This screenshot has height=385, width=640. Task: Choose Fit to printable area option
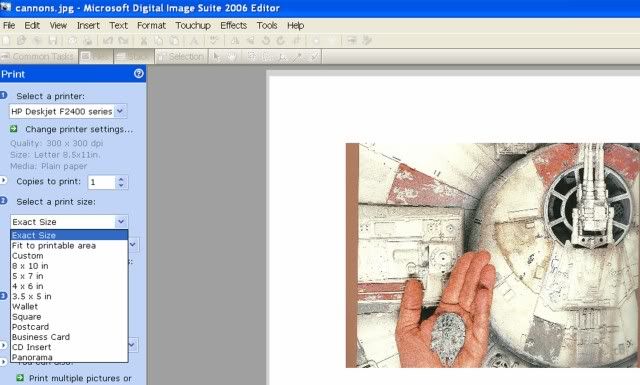coord(69,245)
